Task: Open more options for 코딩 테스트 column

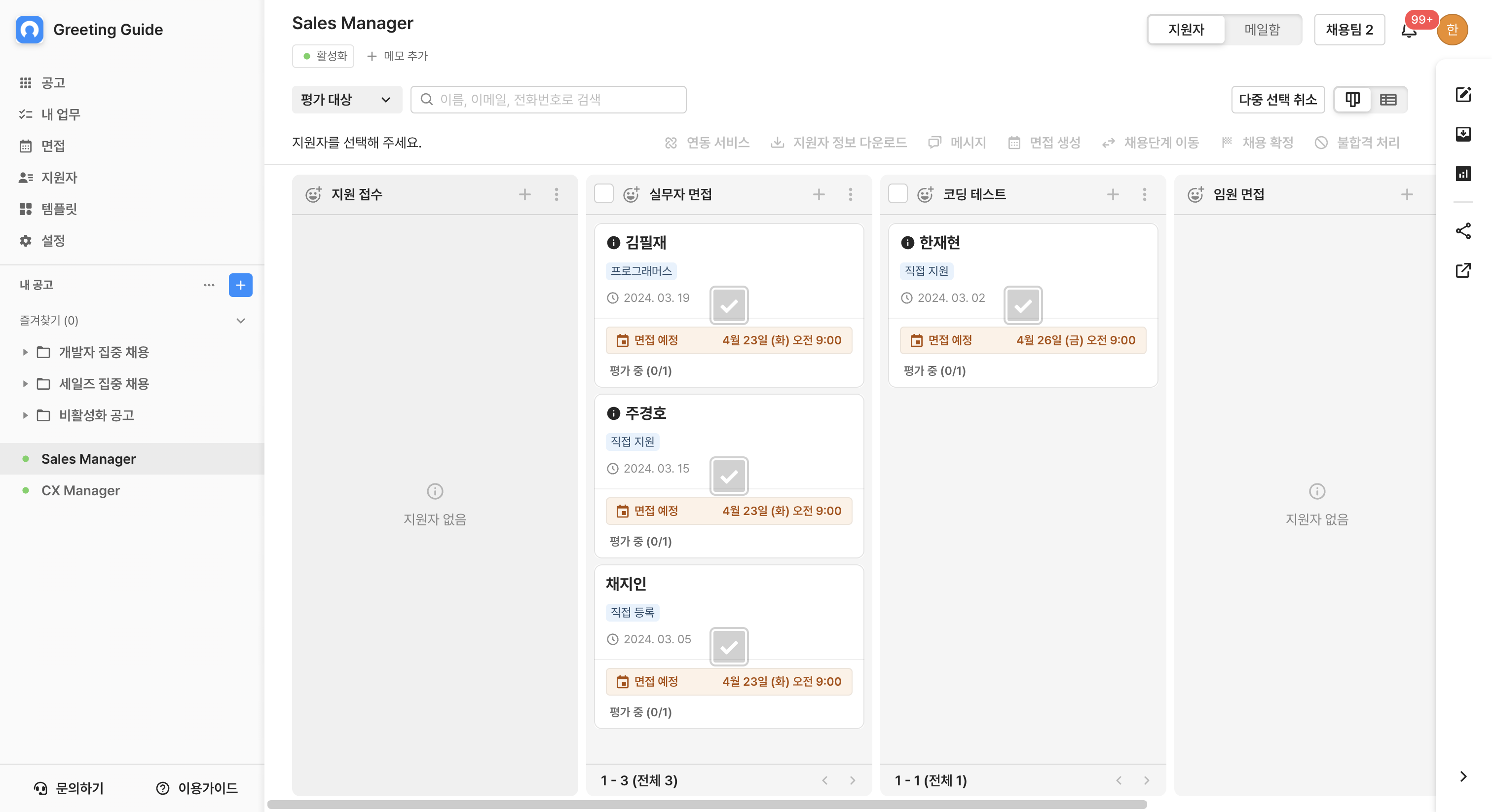Action: (x=1145, y=194)
